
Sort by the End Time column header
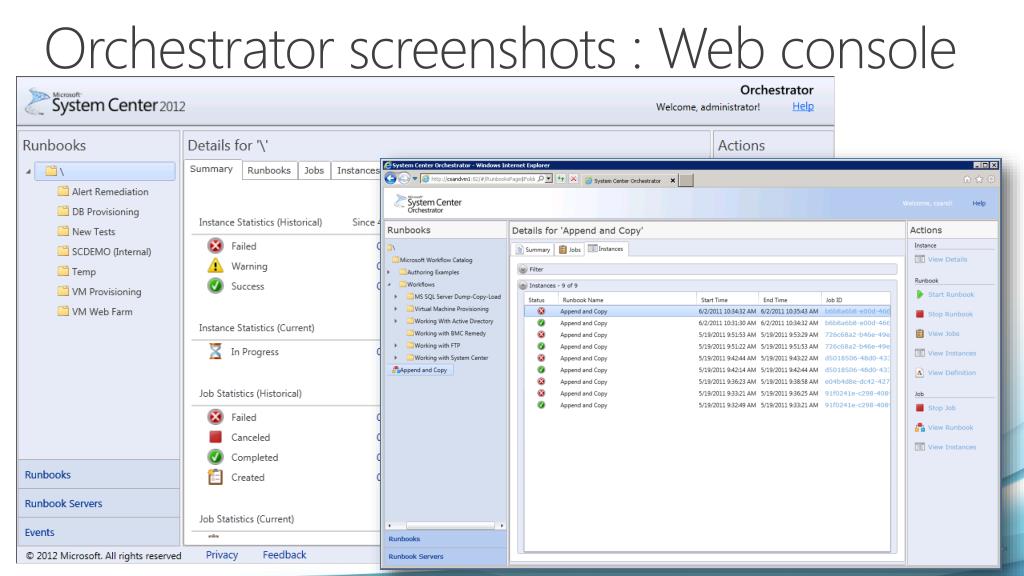click(790, 300)
